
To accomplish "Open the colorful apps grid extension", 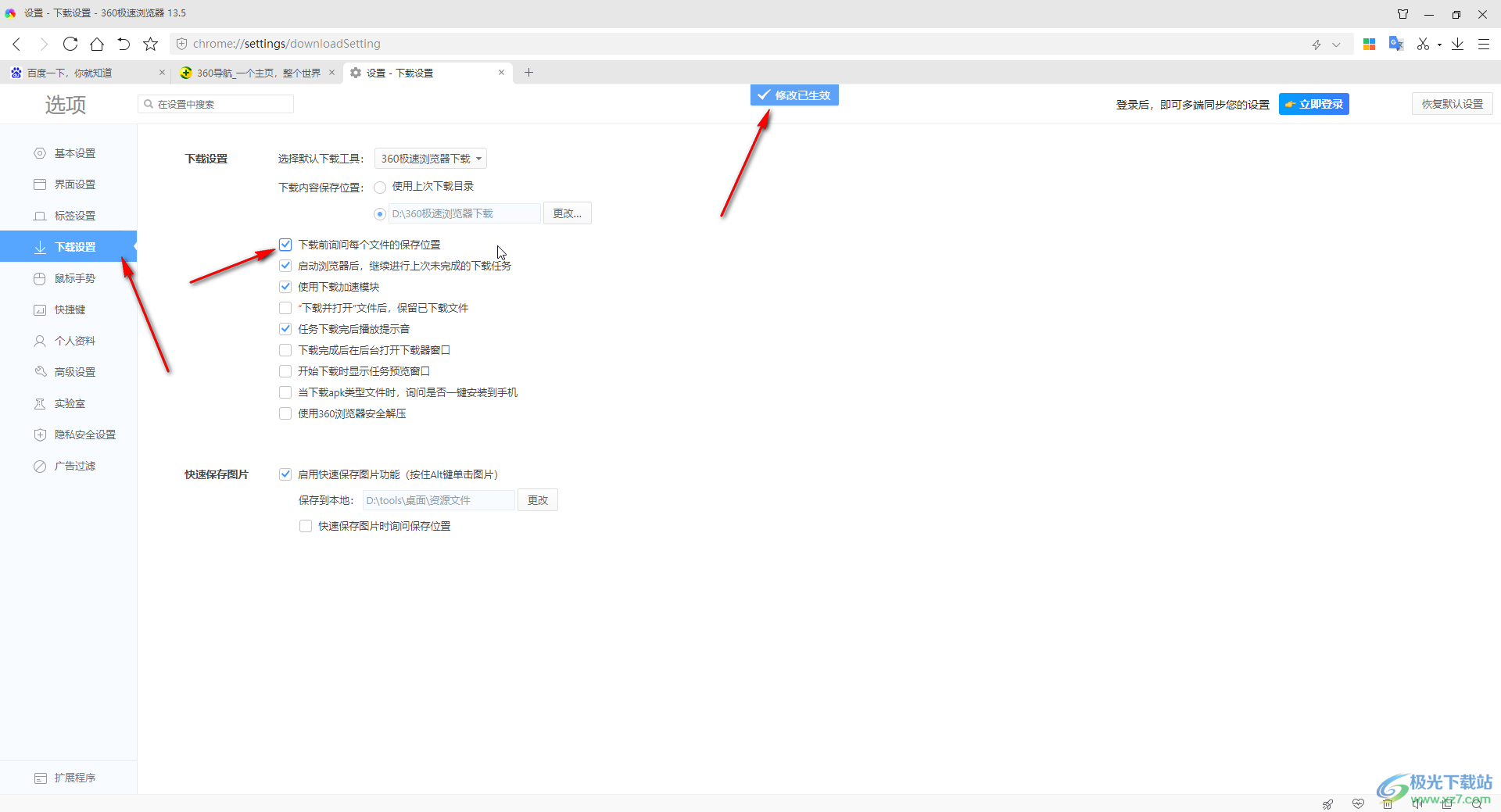I will click(1369, 44).
